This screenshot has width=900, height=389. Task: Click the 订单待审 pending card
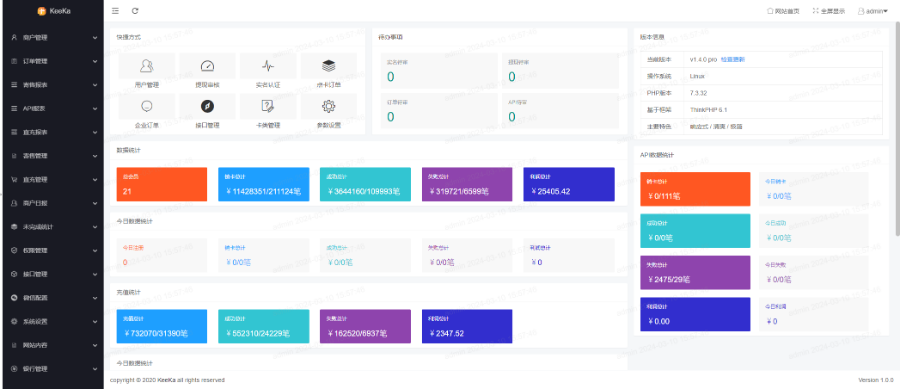pyautogui.click(x=439, y=111)
